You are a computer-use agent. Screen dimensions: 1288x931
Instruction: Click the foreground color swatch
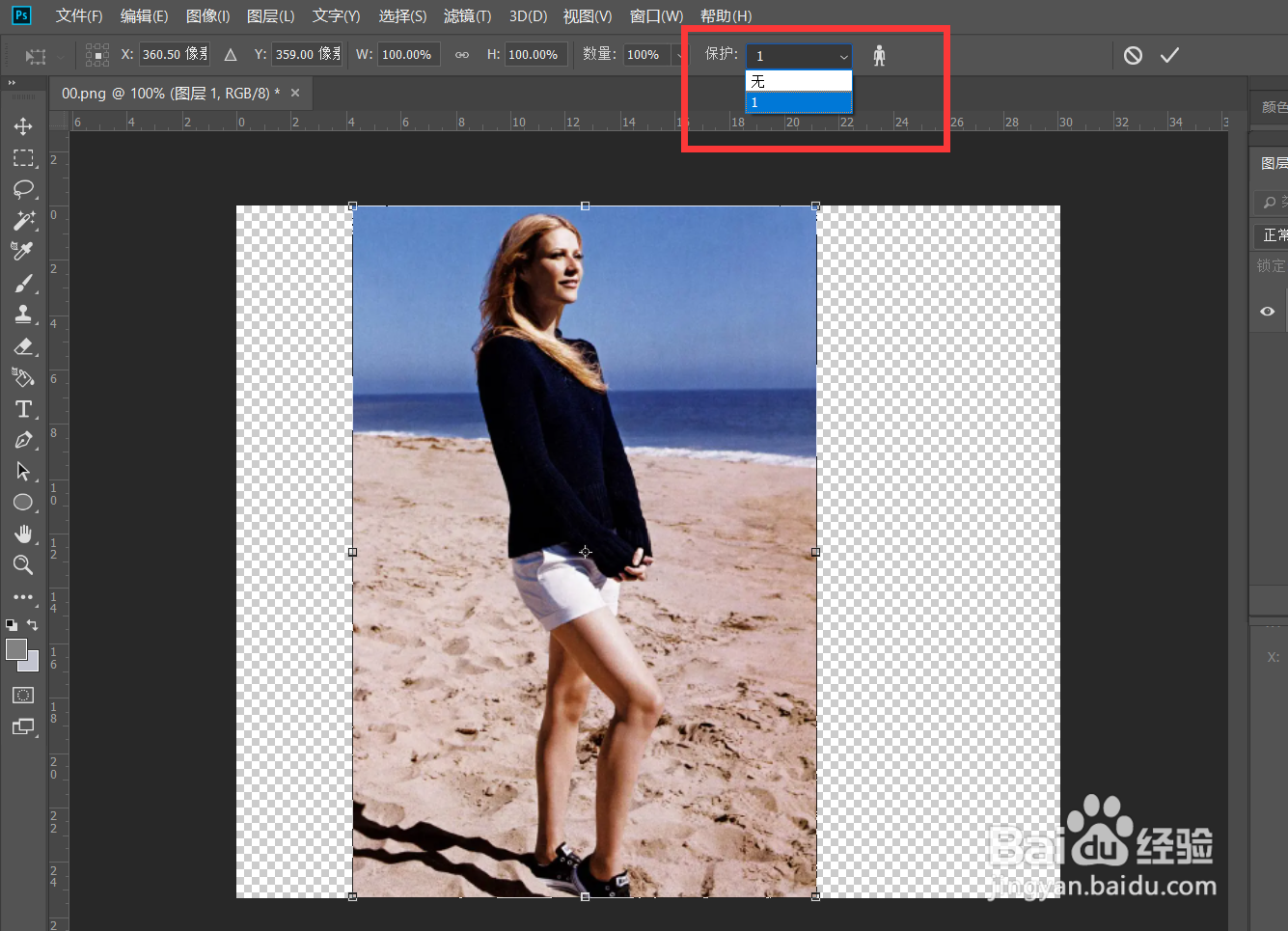click(x=15, y=649)
